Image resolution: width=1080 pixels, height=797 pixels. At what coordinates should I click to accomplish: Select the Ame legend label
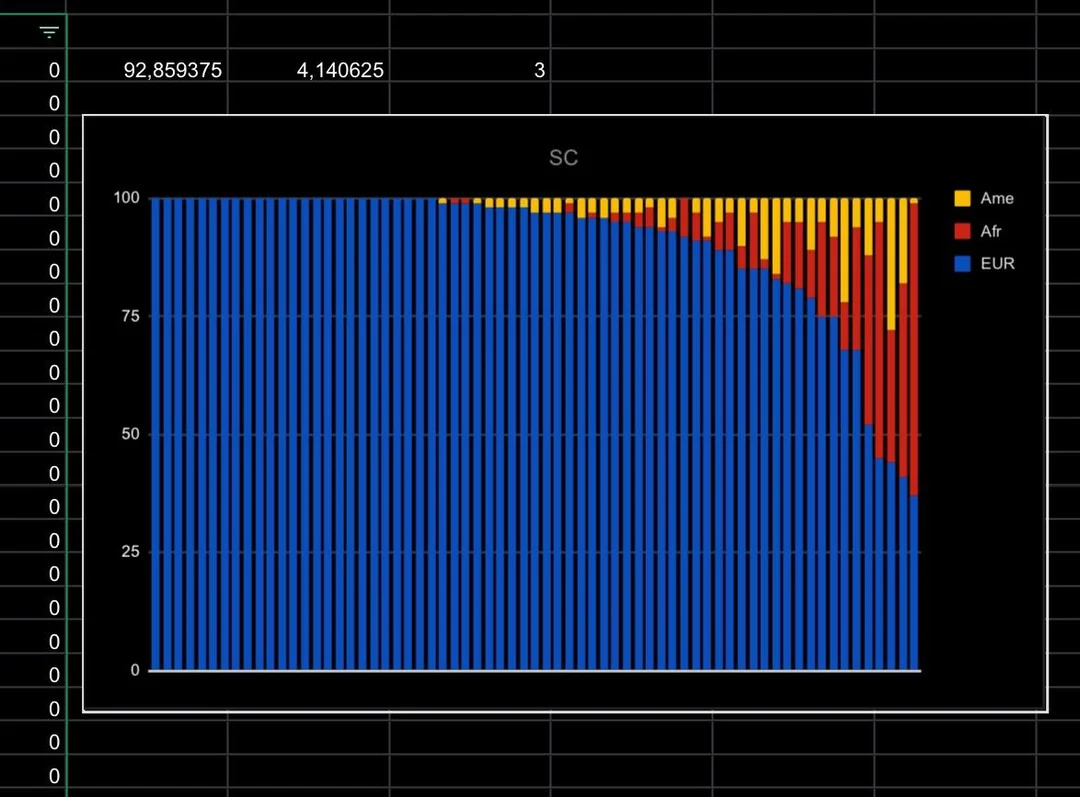click(997, 198)
